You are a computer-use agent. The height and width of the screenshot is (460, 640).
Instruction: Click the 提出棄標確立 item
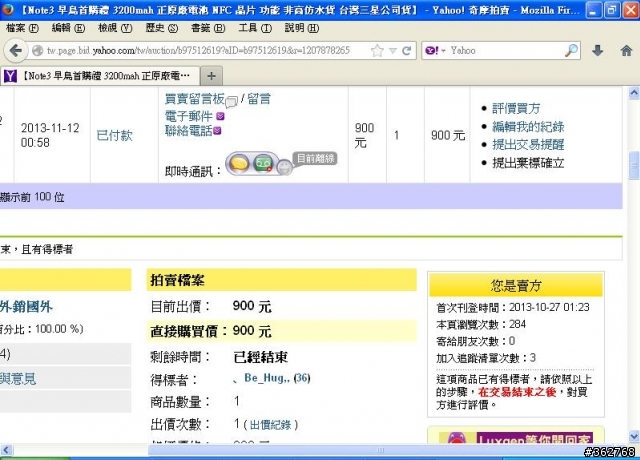coord(528,163)
